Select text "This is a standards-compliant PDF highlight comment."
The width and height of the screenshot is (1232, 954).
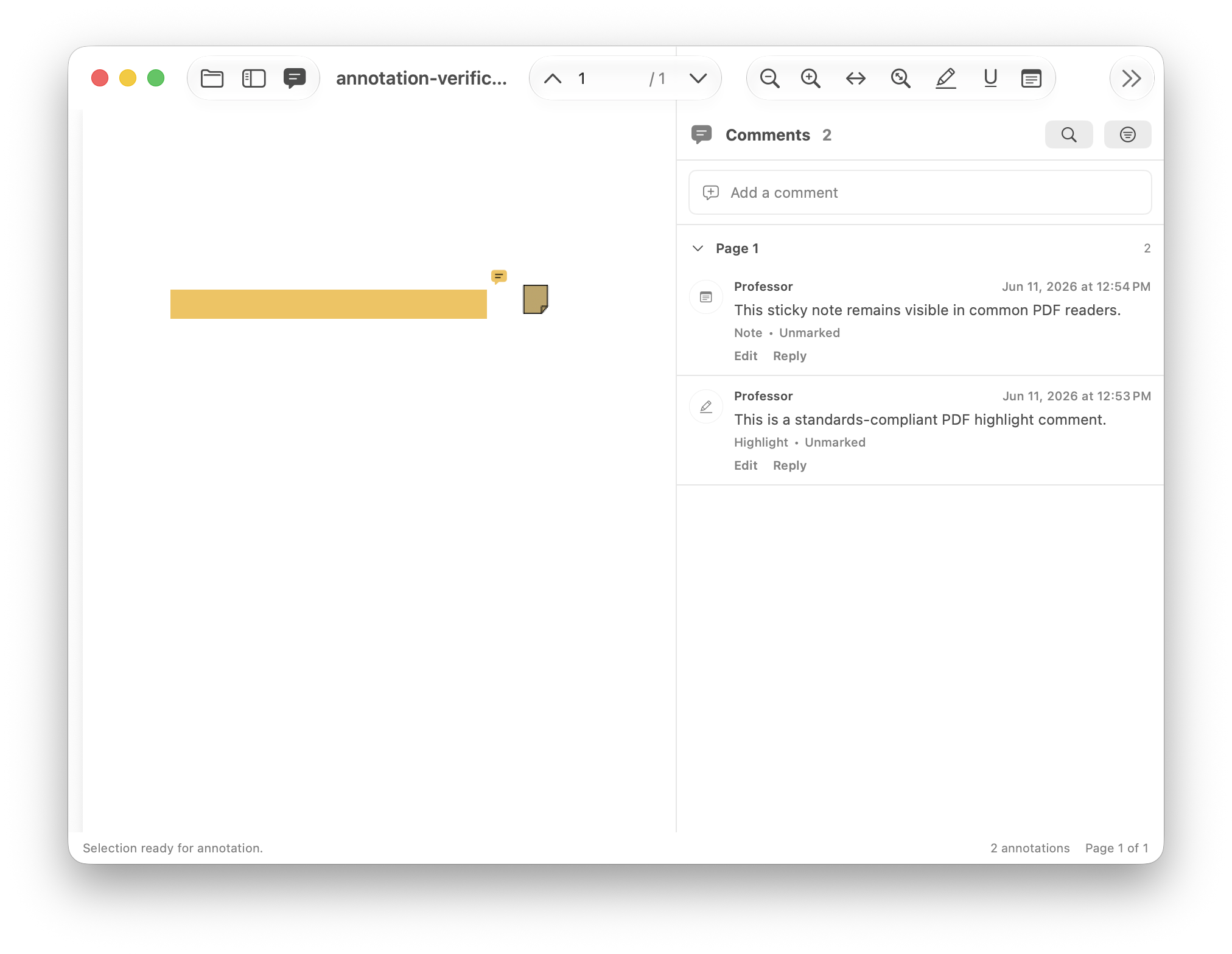pos(920,420)
